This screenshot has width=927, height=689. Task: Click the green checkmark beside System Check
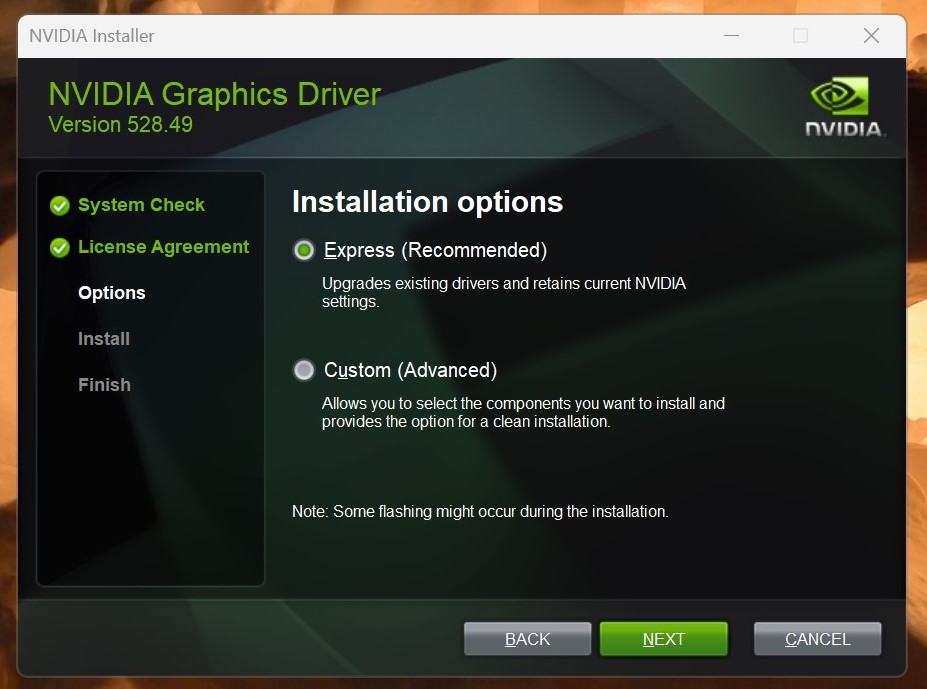60,205
